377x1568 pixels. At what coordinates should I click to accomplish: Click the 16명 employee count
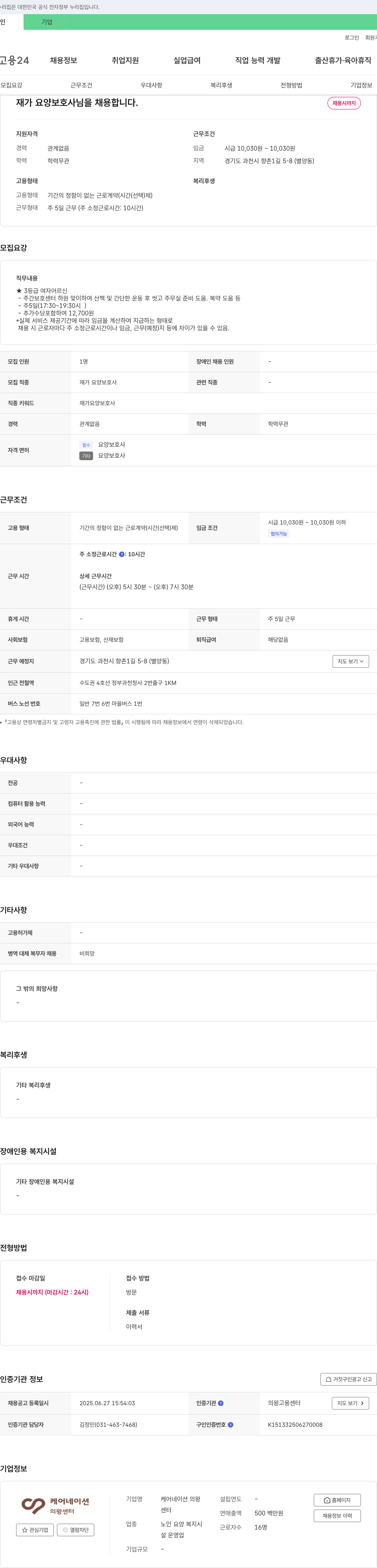pyautogui.click(x=261, y=1527)
